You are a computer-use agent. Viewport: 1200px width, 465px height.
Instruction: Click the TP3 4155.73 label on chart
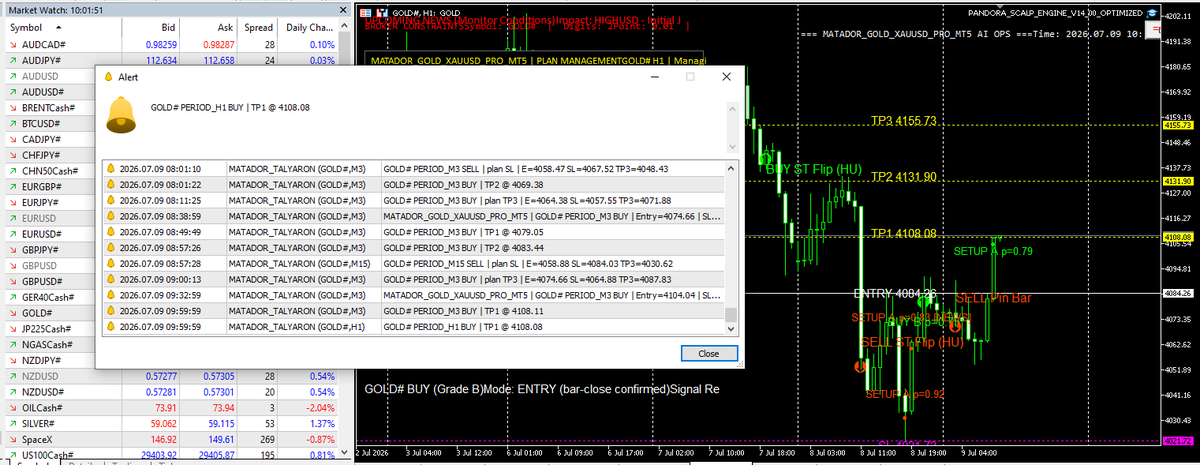(x=903, y=121)
